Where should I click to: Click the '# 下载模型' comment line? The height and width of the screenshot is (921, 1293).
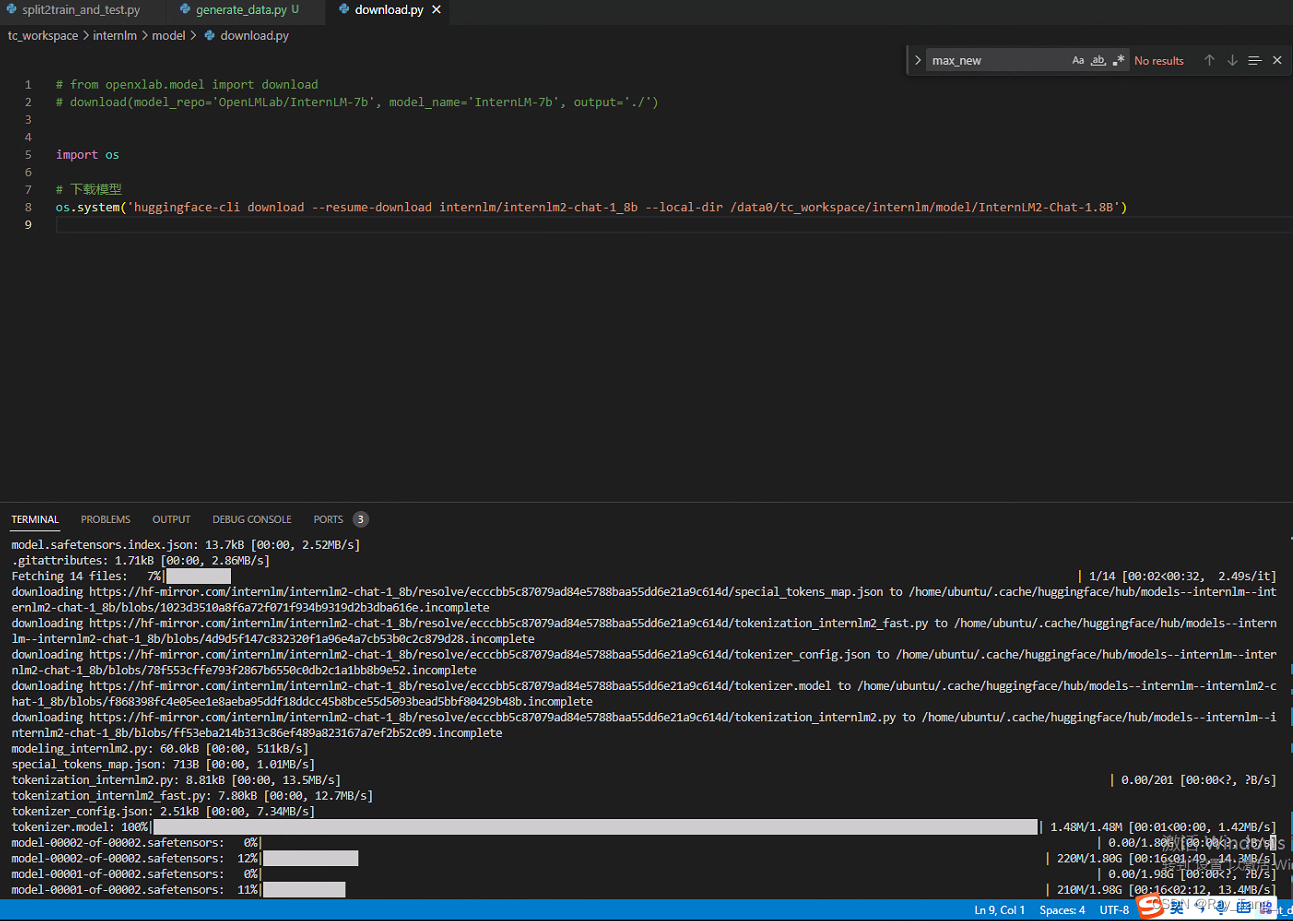tap(88, 190)
